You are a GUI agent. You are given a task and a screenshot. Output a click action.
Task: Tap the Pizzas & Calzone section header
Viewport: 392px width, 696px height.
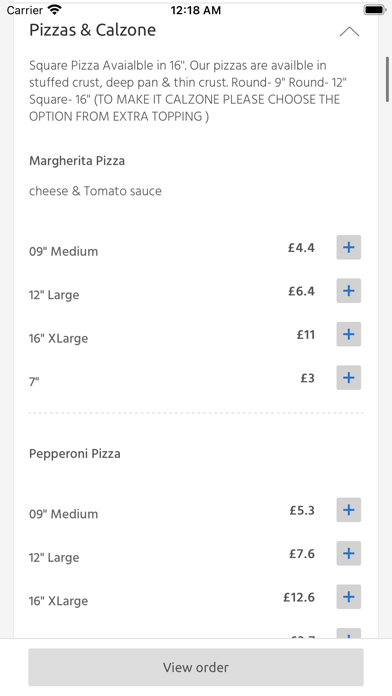click(92, 30)
